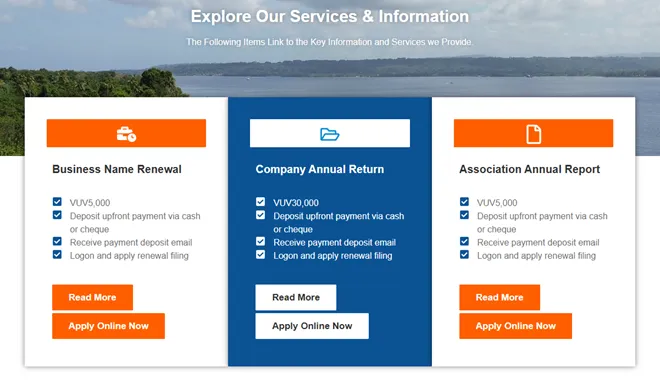The height and width of the screenshot is (384, 660).
Task: Open Read More for Company Annual Return
Action: pyautogui.click(x=296, y=297)
